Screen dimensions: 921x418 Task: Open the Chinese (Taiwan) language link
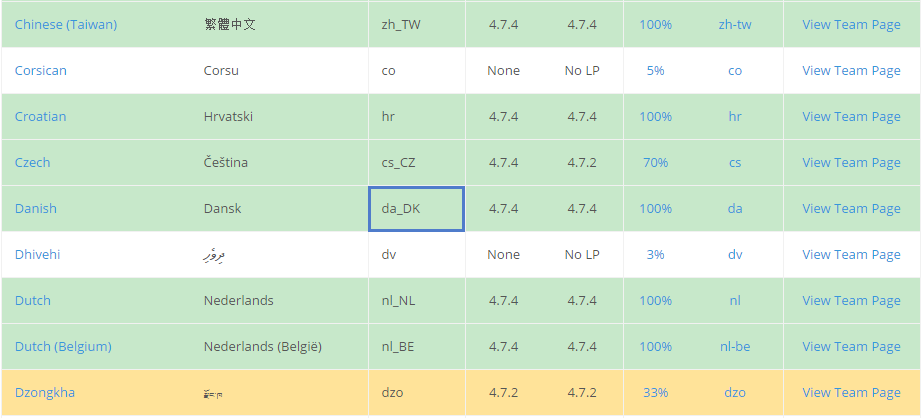coord(66,25)
